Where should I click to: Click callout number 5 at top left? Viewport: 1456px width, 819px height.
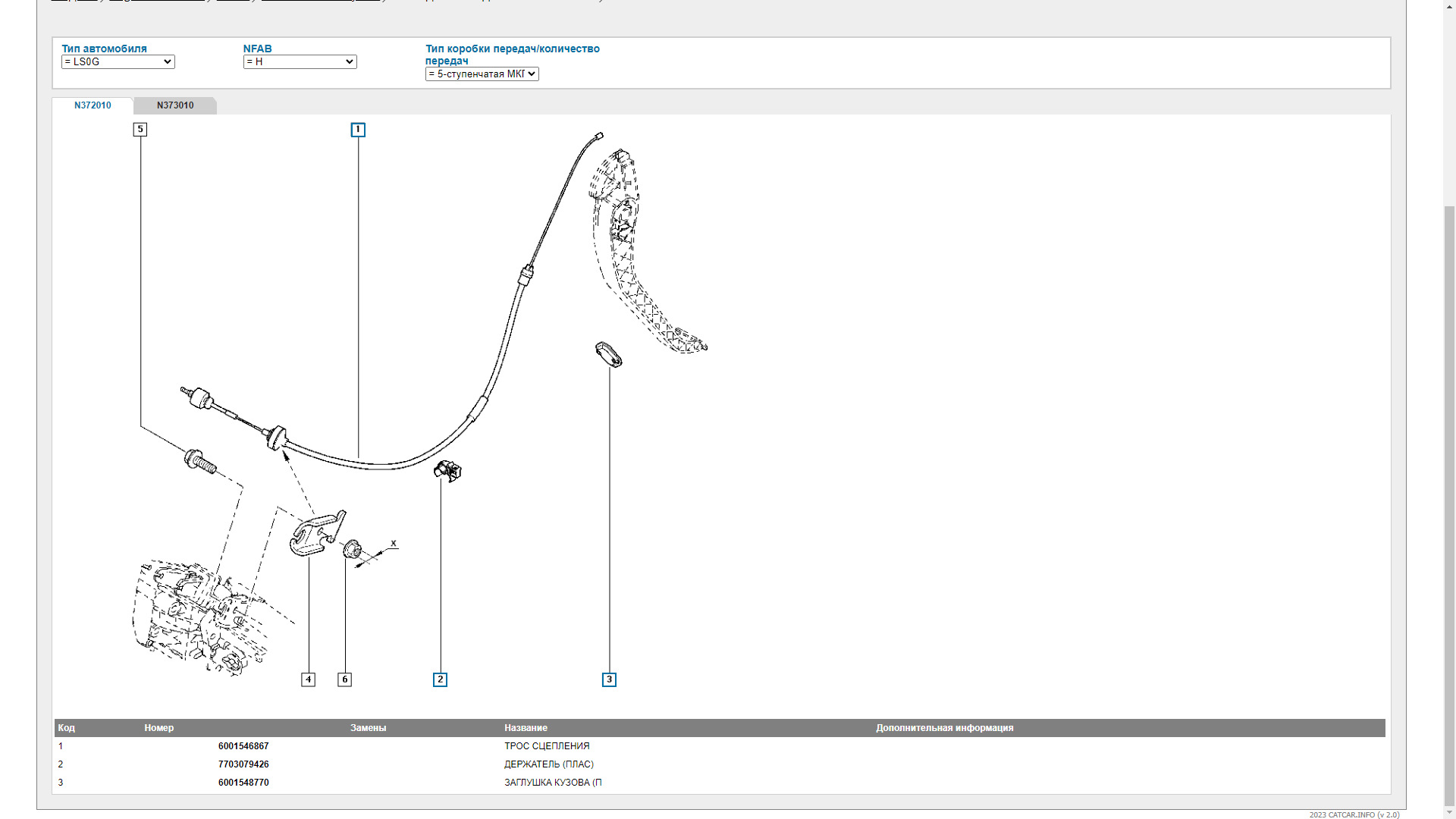point(140,130)
